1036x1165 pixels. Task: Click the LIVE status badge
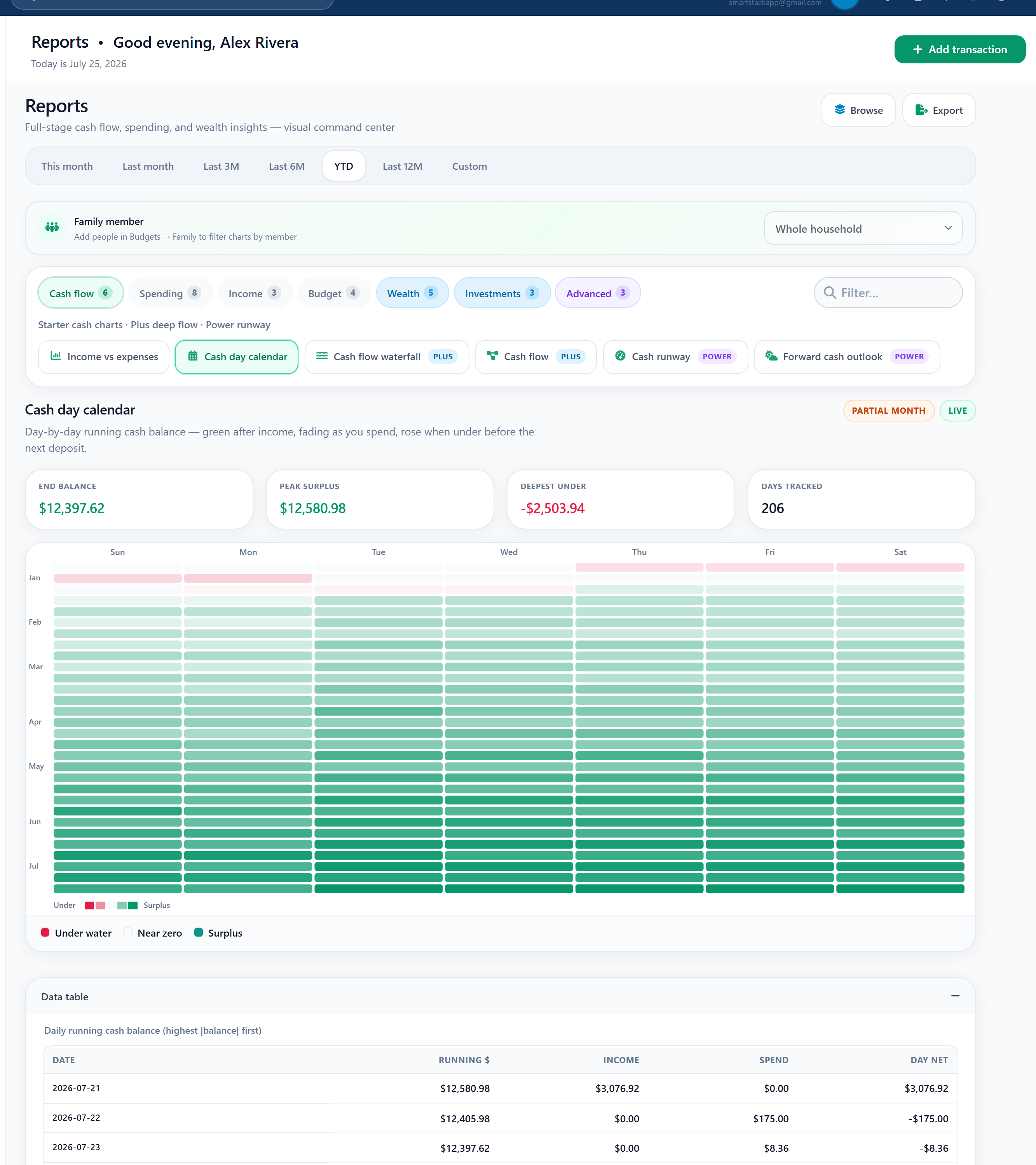(x=958, y=410)
